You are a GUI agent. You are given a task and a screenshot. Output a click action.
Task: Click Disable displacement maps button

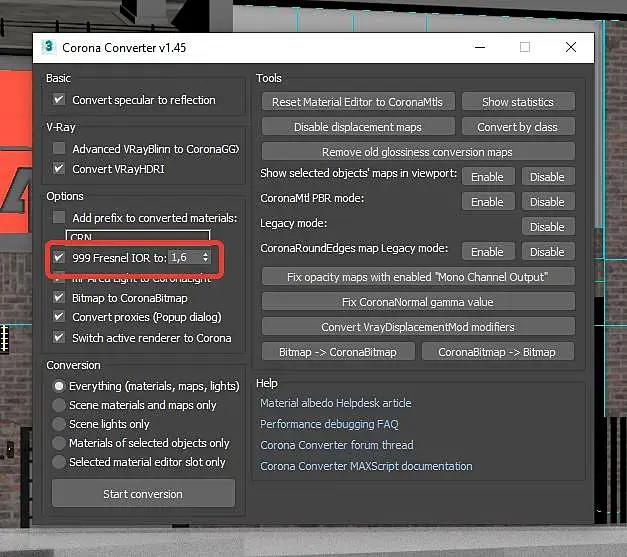click(358, 127)
